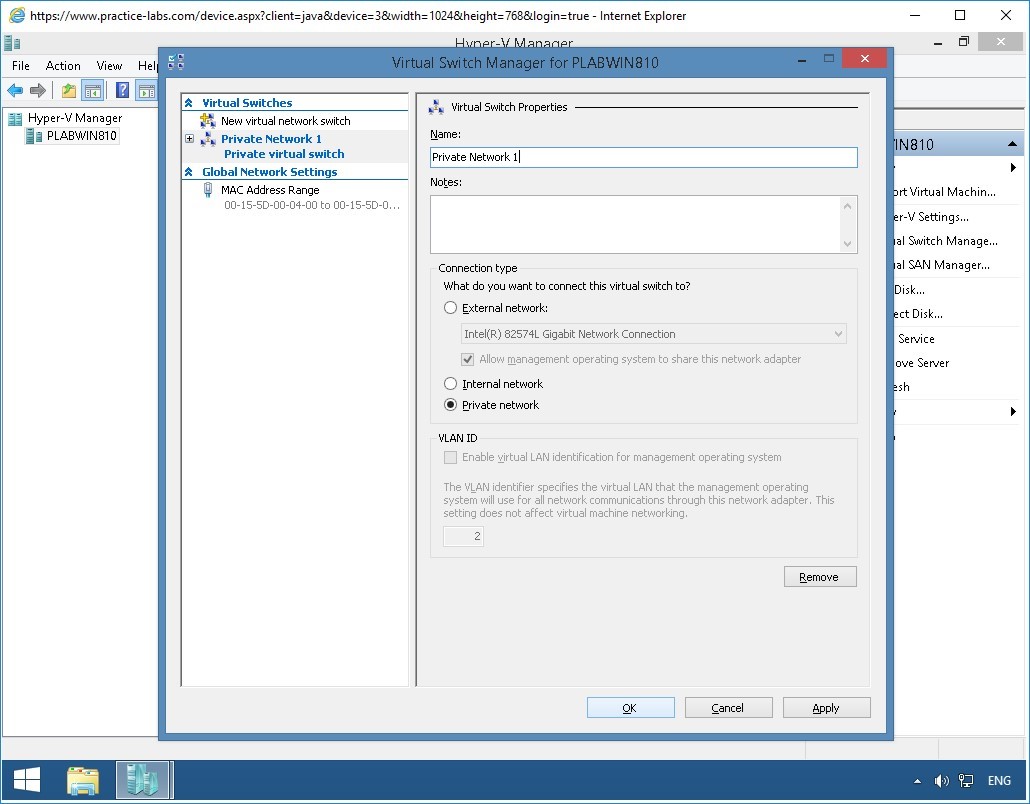Screen dimensions: 1030x804
Task: Click the MAC Address Range icon
Action: 208,190
